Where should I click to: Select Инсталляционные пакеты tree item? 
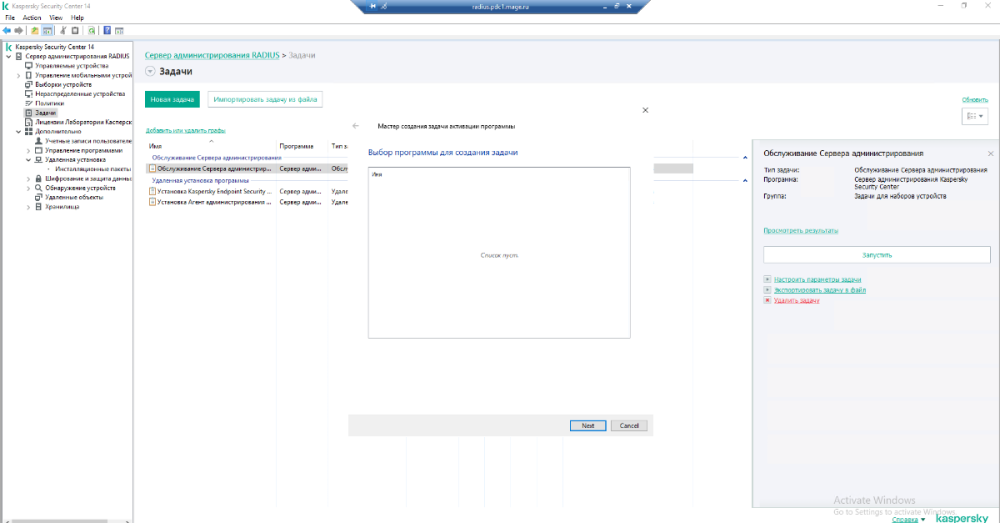click(93, 169)
